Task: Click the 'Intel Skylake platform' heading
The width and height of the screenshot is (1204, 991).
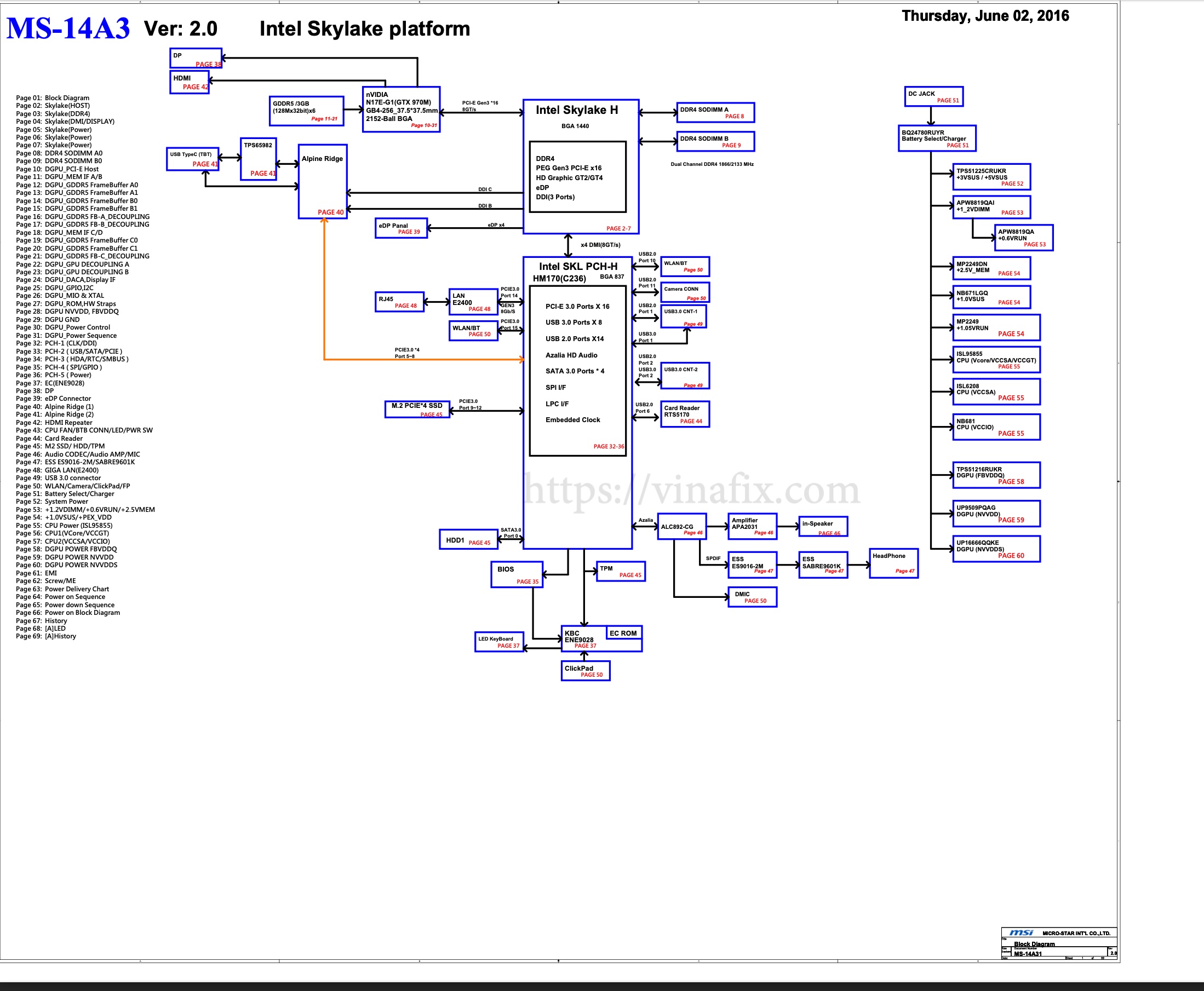Action: pyautogui.click(x=364, y=28)
